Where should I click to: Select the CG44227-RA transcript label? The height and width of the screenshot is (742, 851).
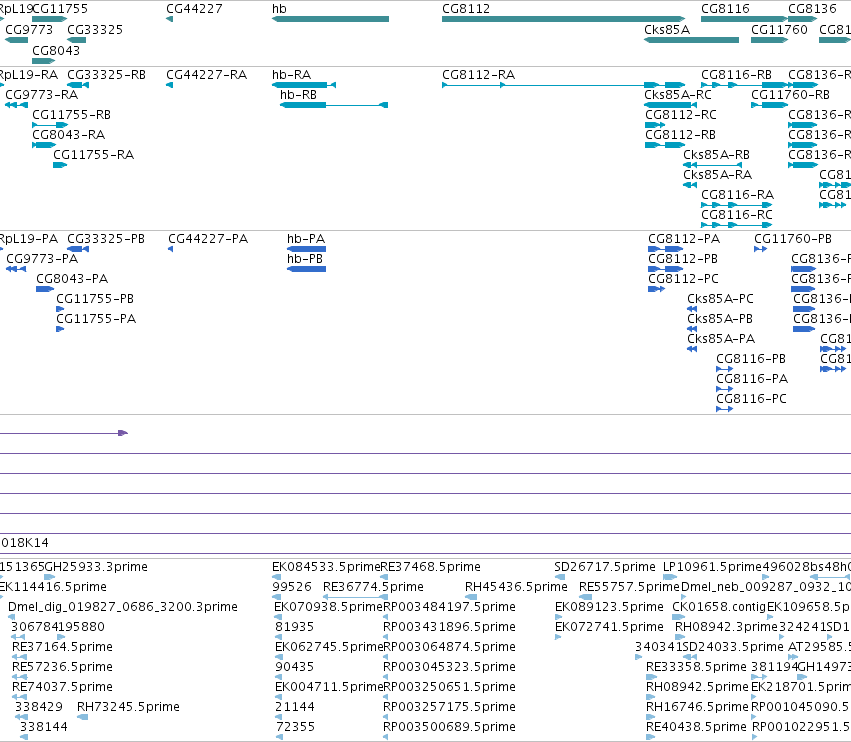coord(206,74)
